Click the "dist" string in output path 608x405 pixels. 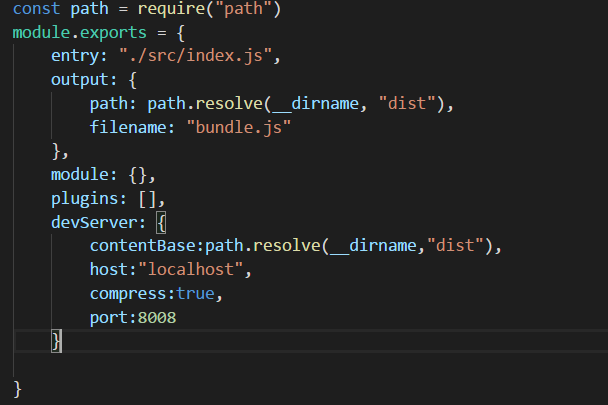[407, 104]
